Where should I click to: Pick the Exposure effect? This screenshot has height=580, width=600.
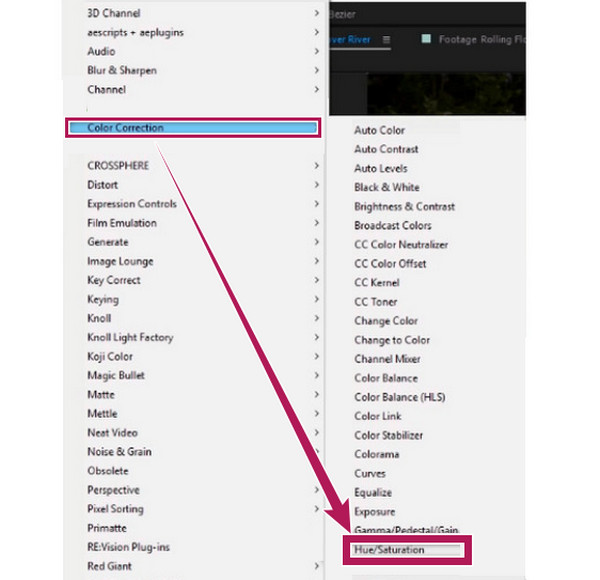(x=375, y=512)
